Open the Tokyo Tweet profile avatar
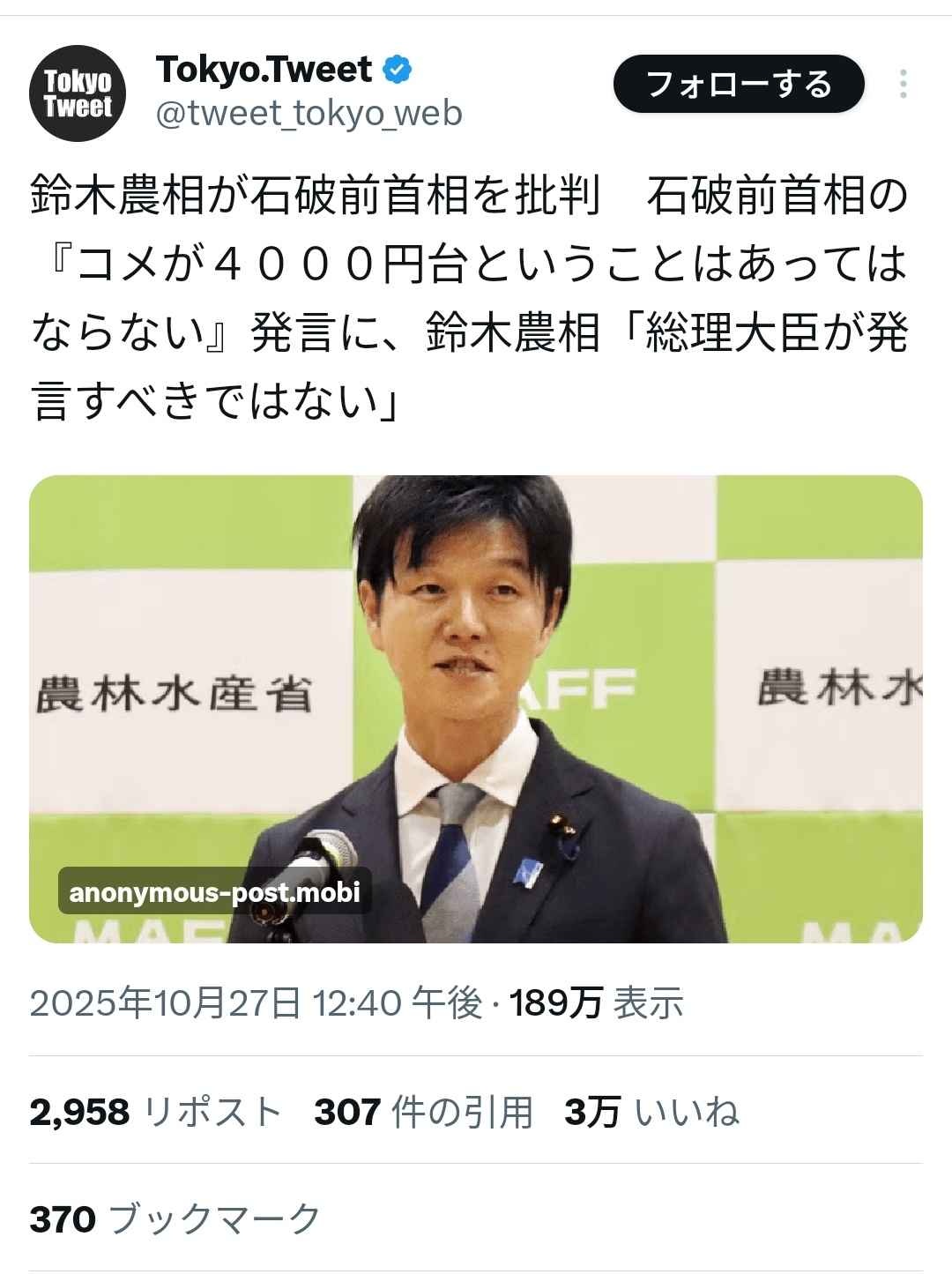This screenshot has width=952, height=1274. (78, 94)
